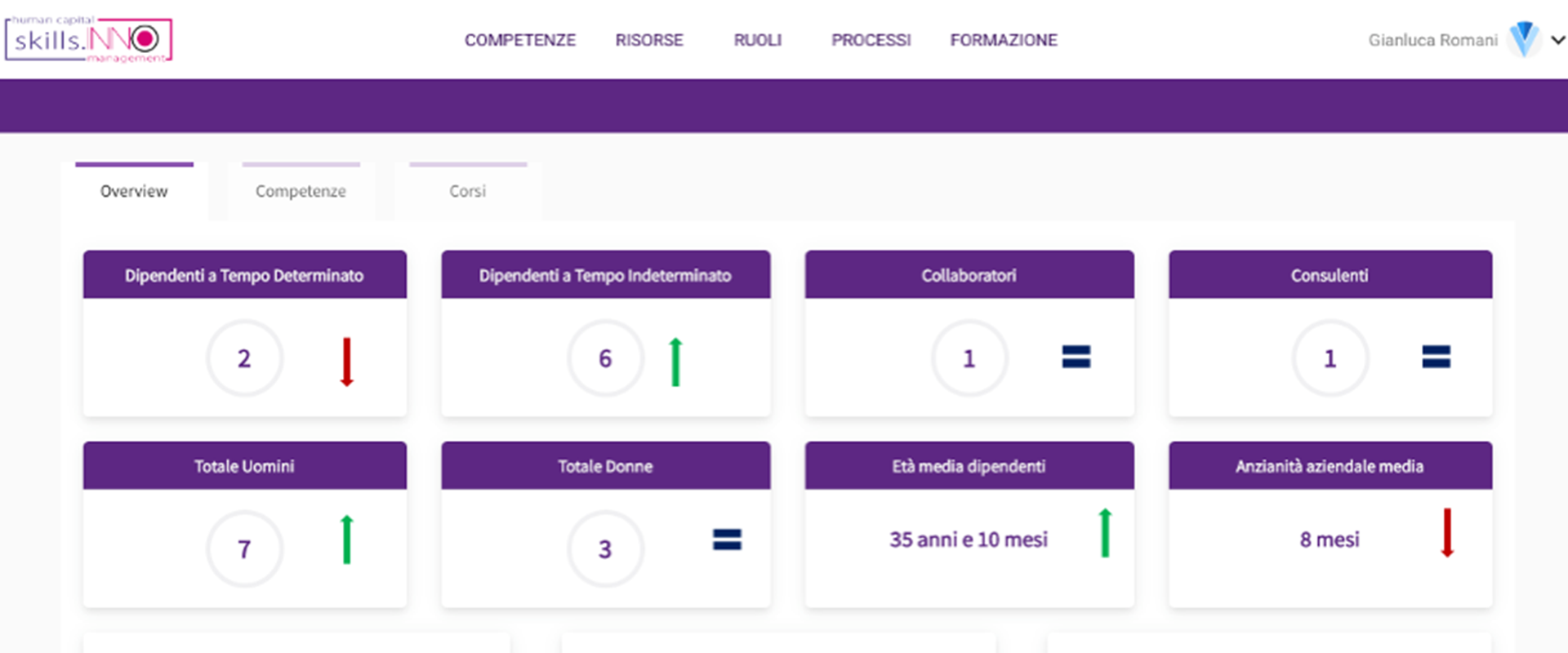Viewport: 1568px width, 653px height.
Task: Open the RISORSE menu
Action: click(649, 40)
